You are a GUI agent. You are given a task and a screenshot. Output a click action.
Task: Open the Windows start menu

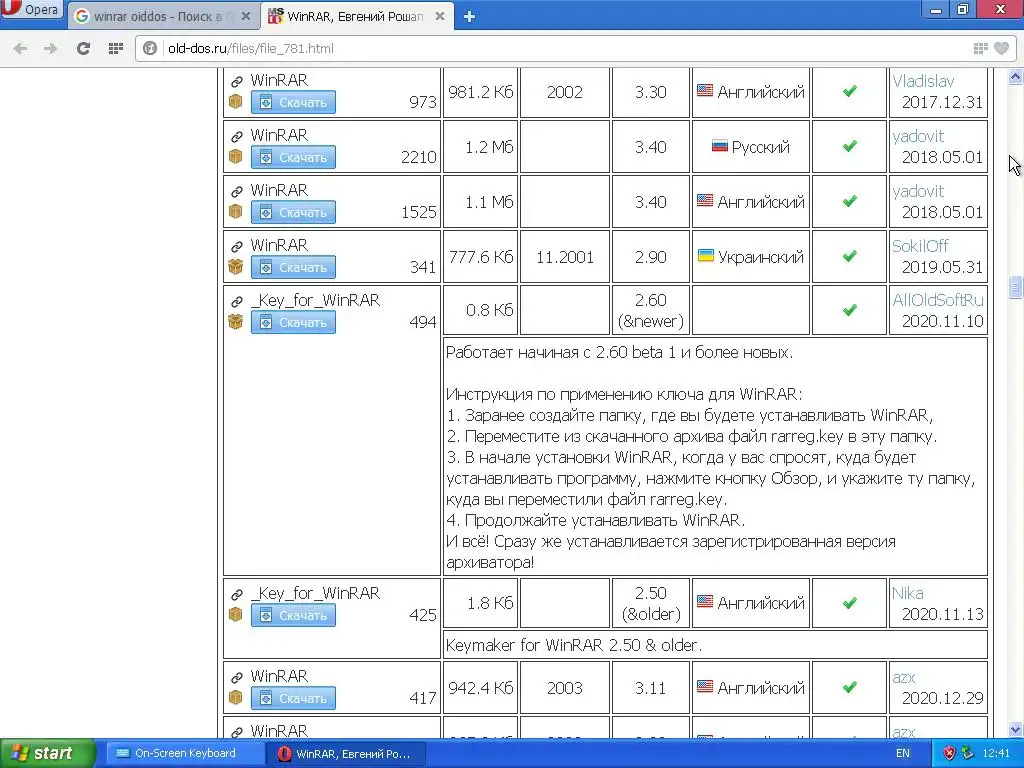[47, 753]
